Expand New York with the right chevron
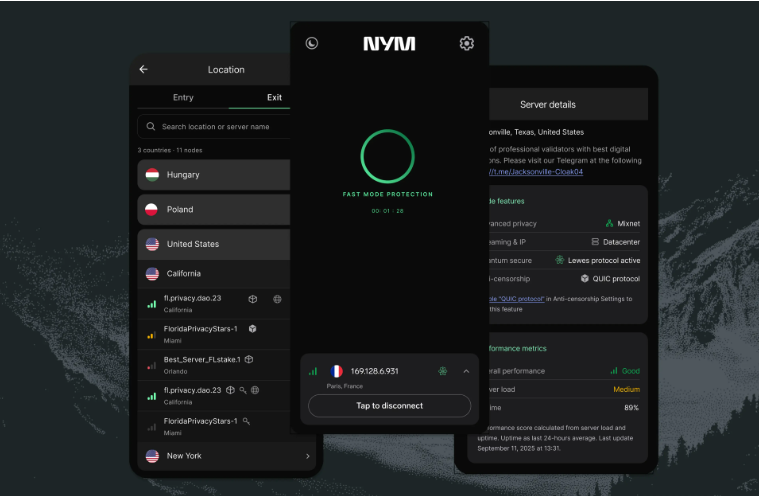Image resolution: width=759 pixels, height=496 pixels. 307,456
